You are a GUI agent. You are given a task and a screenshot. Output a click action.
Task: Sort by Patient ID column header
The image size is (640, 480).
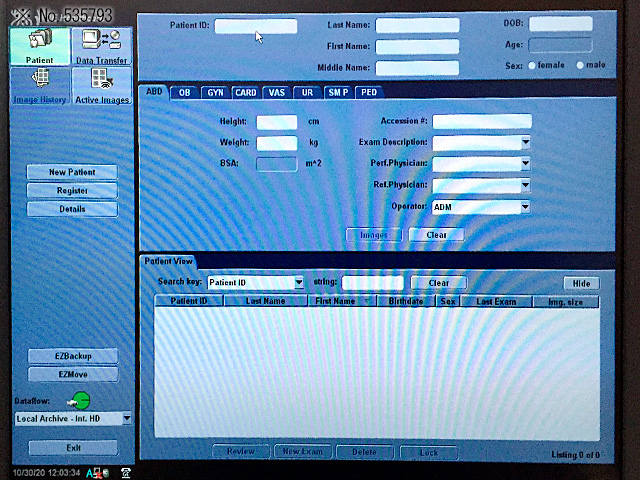pyautogui.click(x=189, y=301)
